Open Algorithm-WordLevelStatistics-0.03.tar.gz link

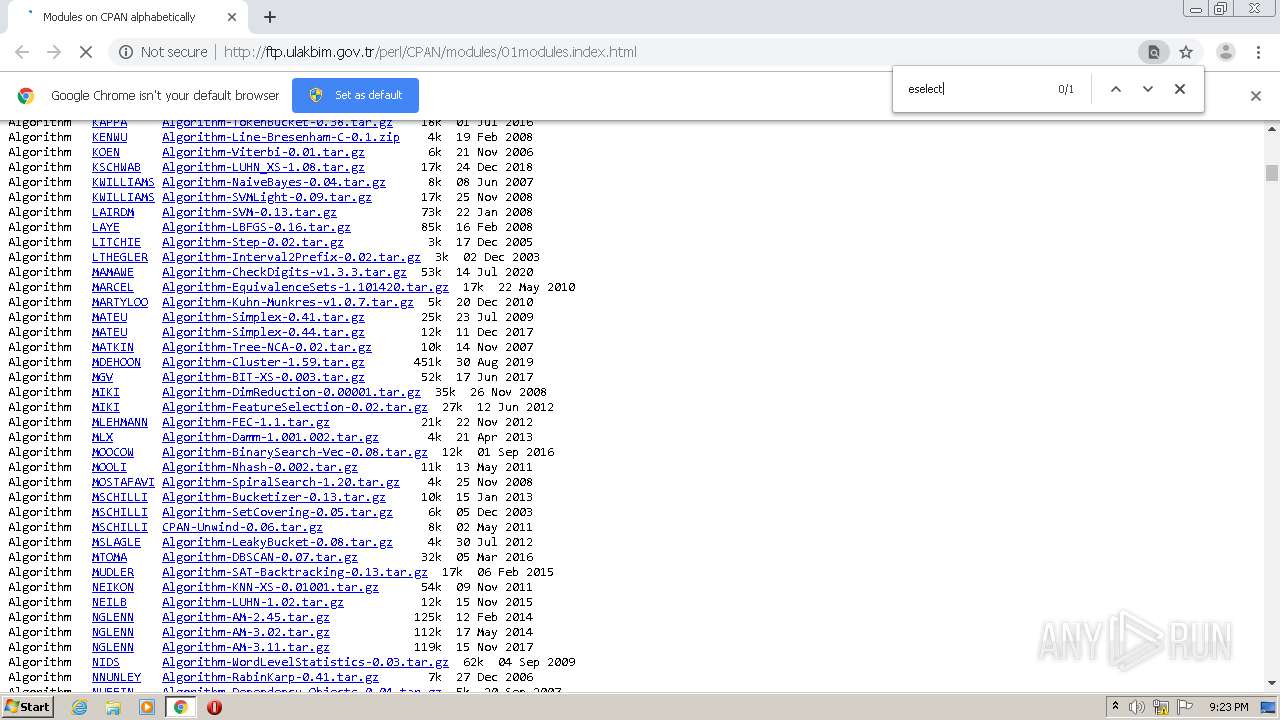coord(305,662)
